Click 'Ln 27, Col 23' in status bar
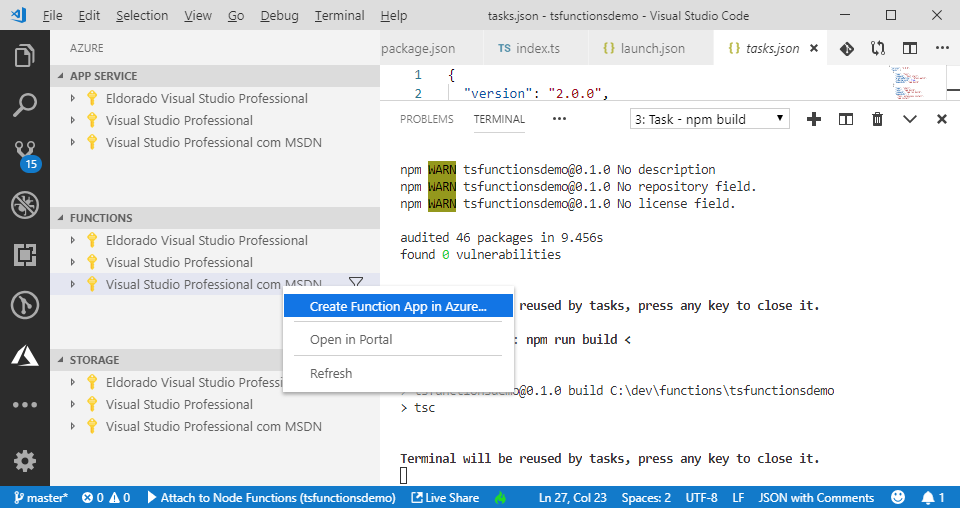 572,498
